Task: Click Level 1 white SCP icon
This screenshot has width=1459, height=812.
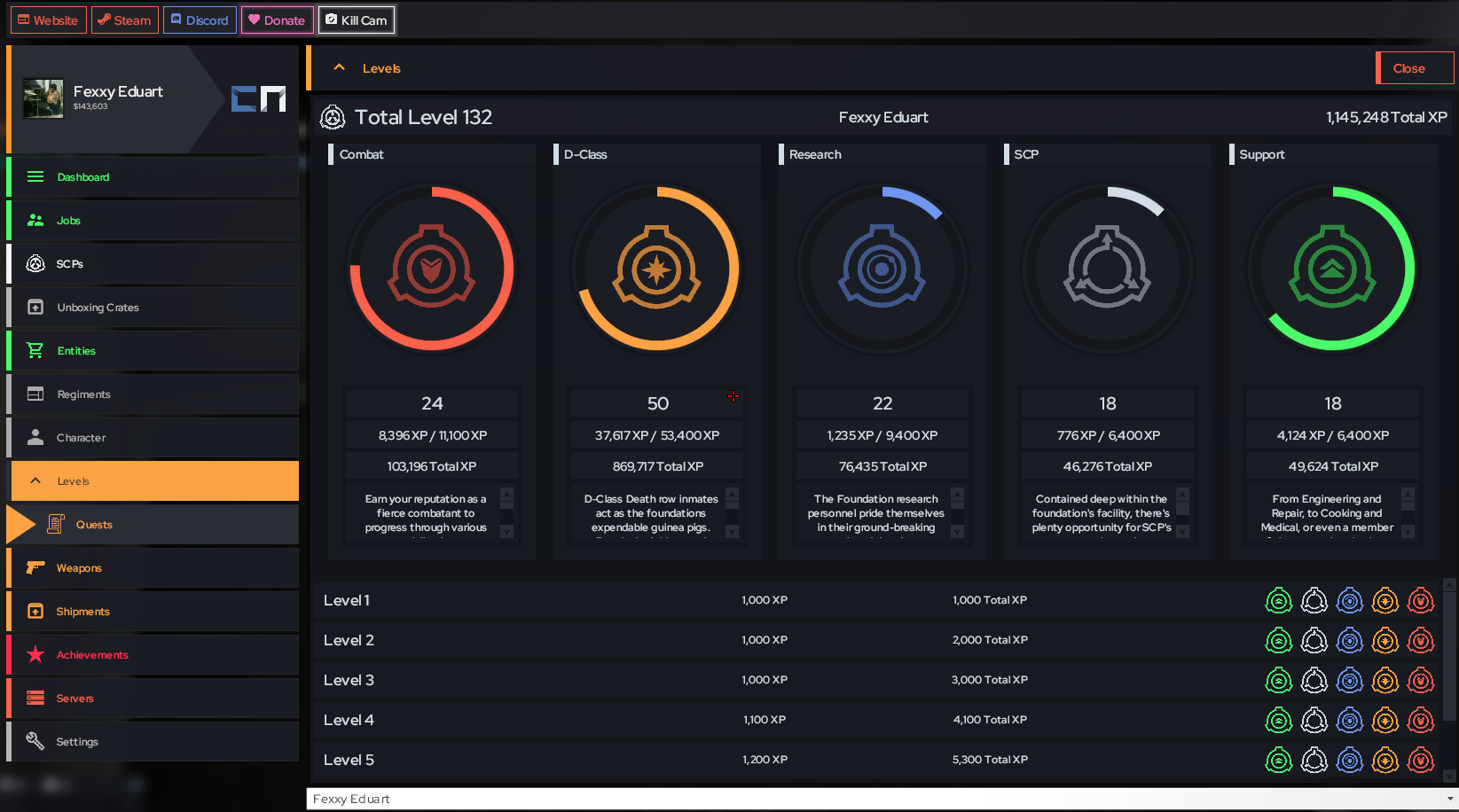Action: pos(1314,601)
